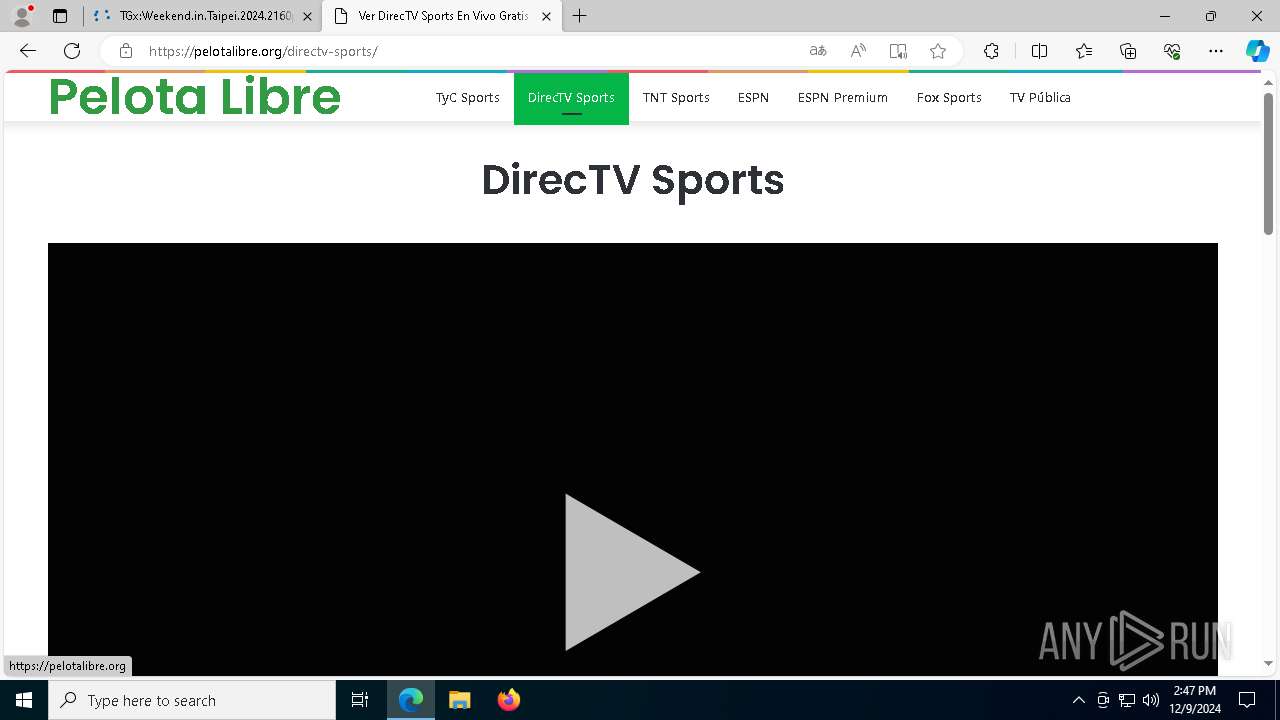The image size is (1280, 720).
Task: Open TV Pública channel
Action: pos(1040,97)
